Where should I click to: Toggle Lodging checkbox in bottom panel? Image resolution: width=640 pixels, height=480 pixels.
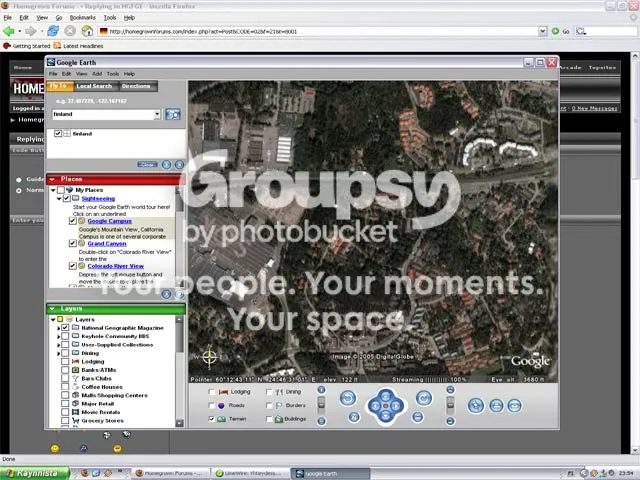(x=211, y=392)
